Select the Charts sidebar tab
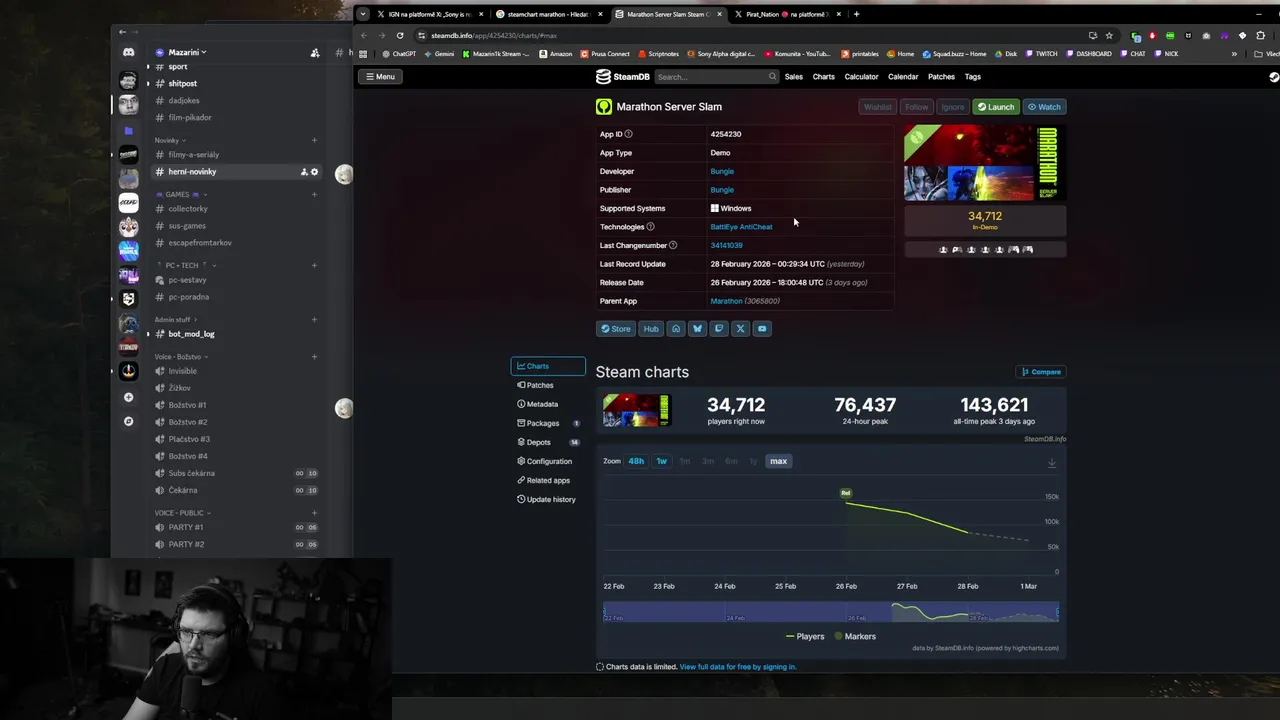 547,366
